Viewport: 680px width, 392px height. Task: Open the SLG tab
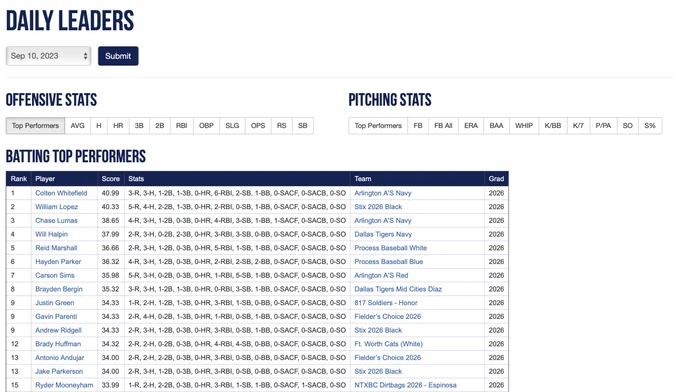point(232,126)
